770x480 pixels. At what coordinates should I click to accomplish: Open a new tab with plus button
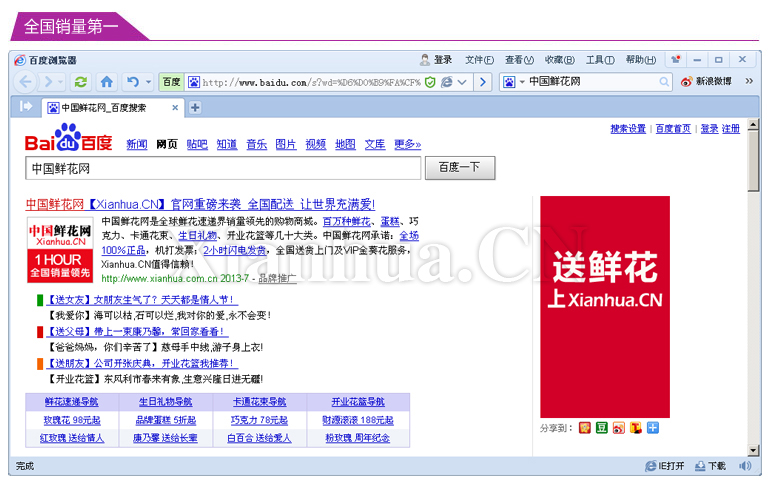click(x=195, y=108)
